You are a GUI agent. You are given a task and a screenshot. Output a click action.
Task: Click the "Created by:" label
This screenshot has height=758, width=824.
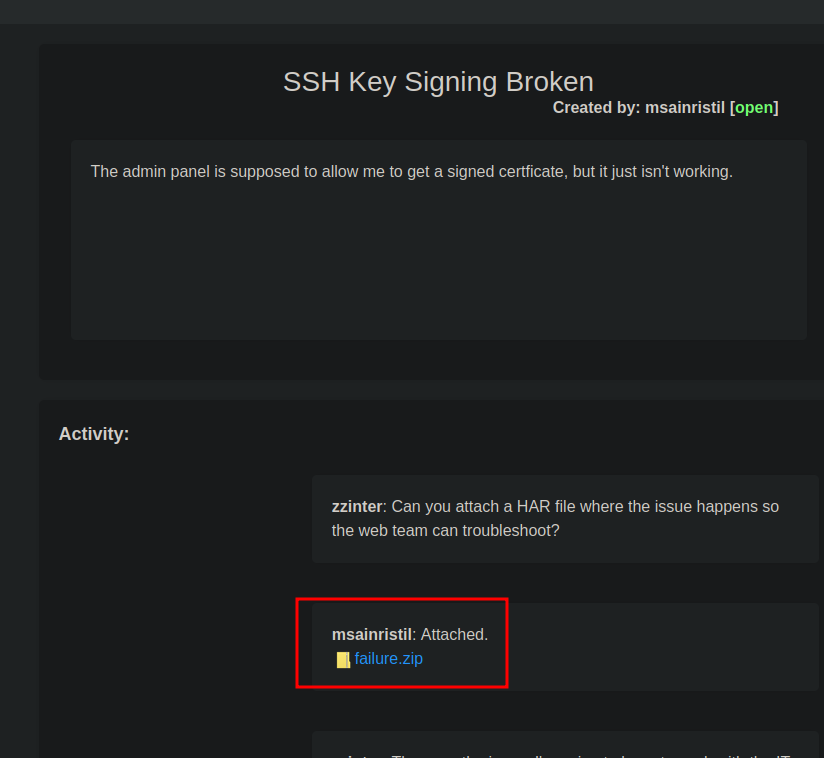(596, 107)
